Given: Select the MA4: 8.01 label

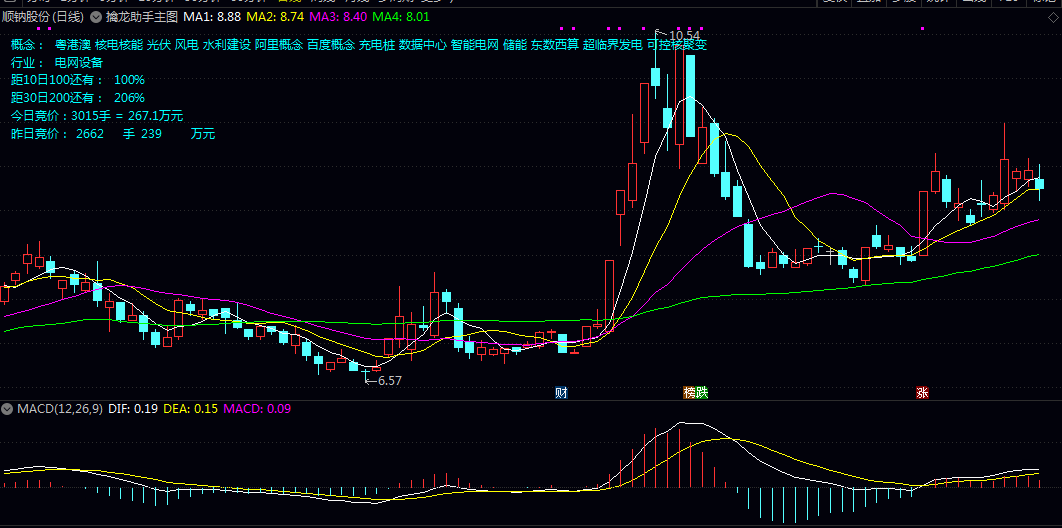Looking at the screenshot, I should point(400,16).
